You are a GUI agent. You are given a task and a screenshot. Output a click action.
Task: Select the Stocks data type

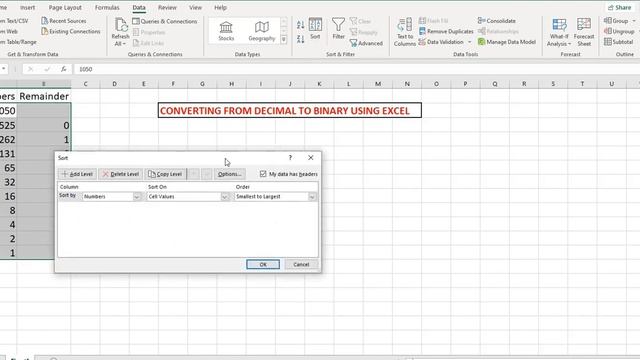(x=226, y=31)
